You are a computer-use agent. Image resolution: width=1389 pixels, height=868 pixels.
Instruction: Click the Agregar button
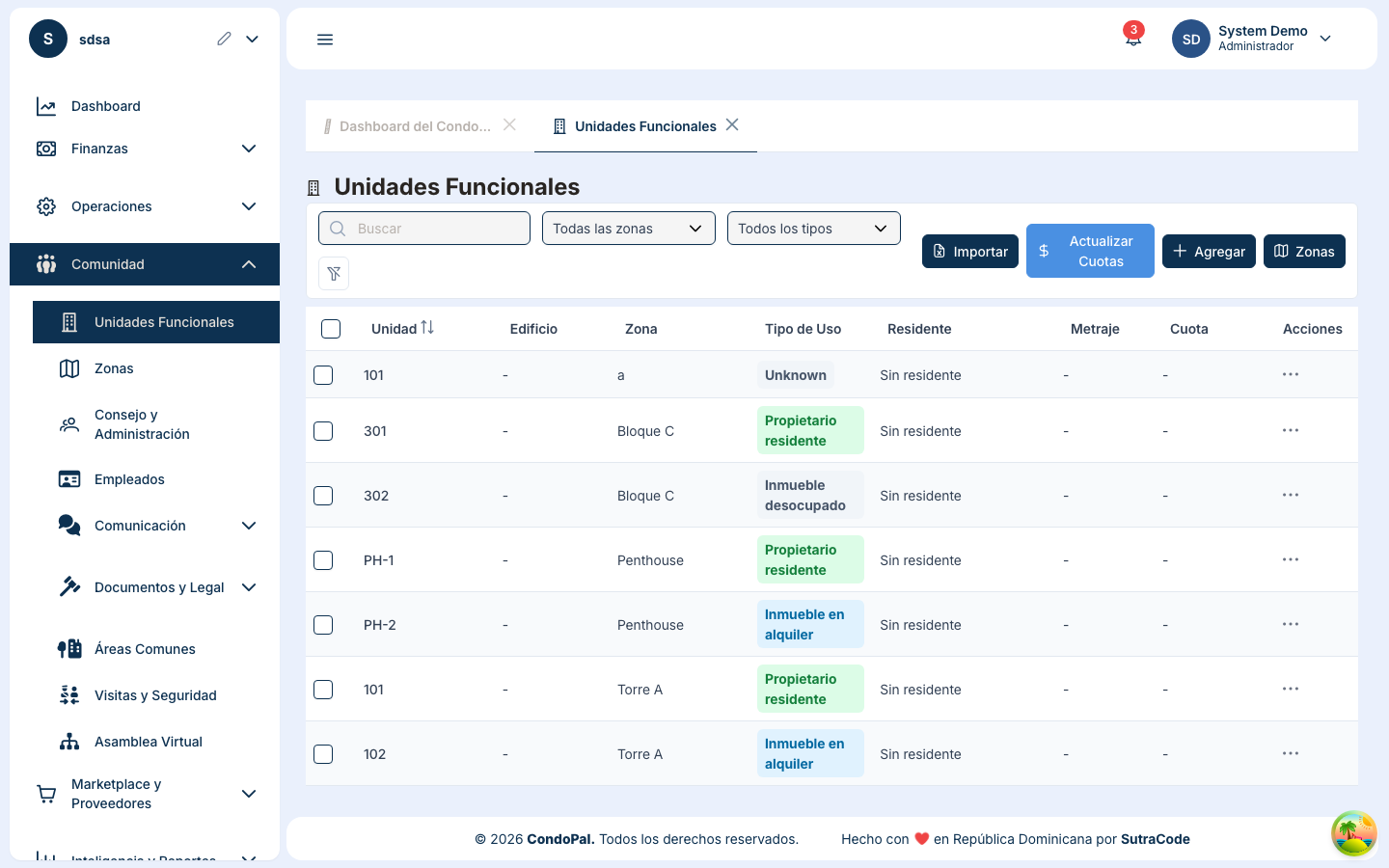pos(1209,251)
